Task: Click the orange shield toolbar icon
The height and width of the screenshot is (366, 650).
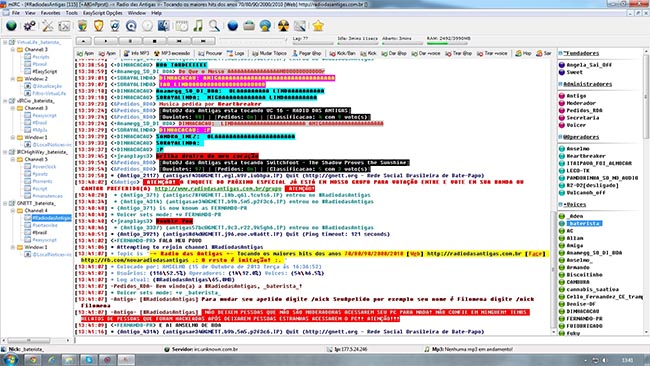Action: click(x=98, y=26)
